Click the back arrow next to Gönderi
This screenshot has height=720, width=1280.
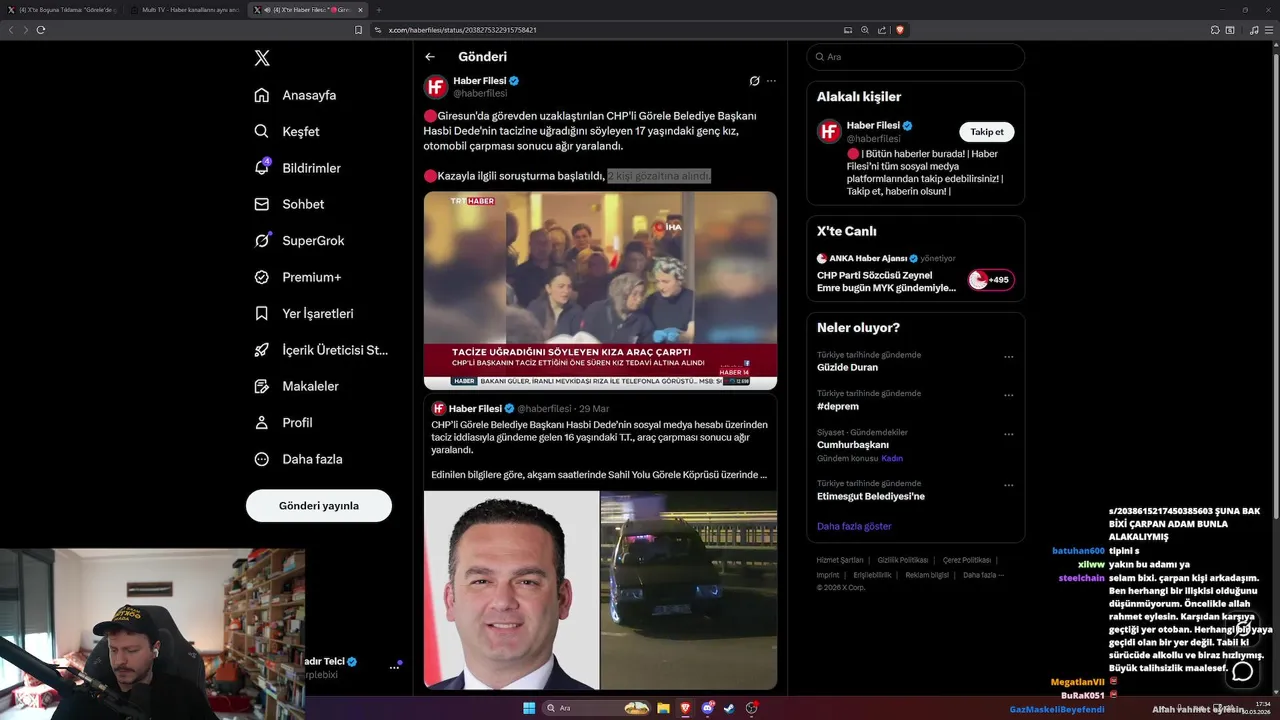[430, 57]
